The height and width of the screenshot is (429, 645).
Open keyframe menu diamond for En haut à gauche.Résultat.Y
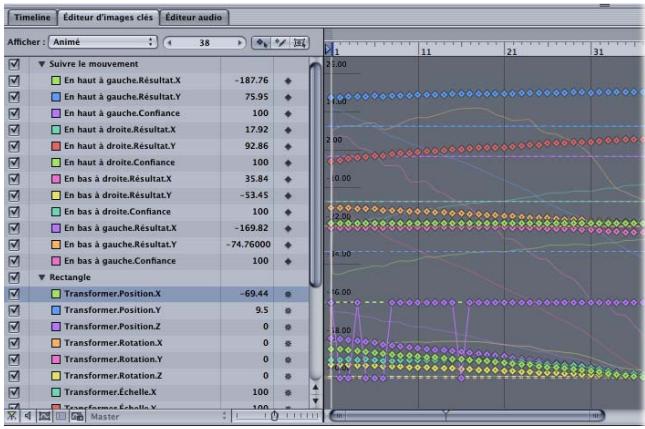[288, 97]
